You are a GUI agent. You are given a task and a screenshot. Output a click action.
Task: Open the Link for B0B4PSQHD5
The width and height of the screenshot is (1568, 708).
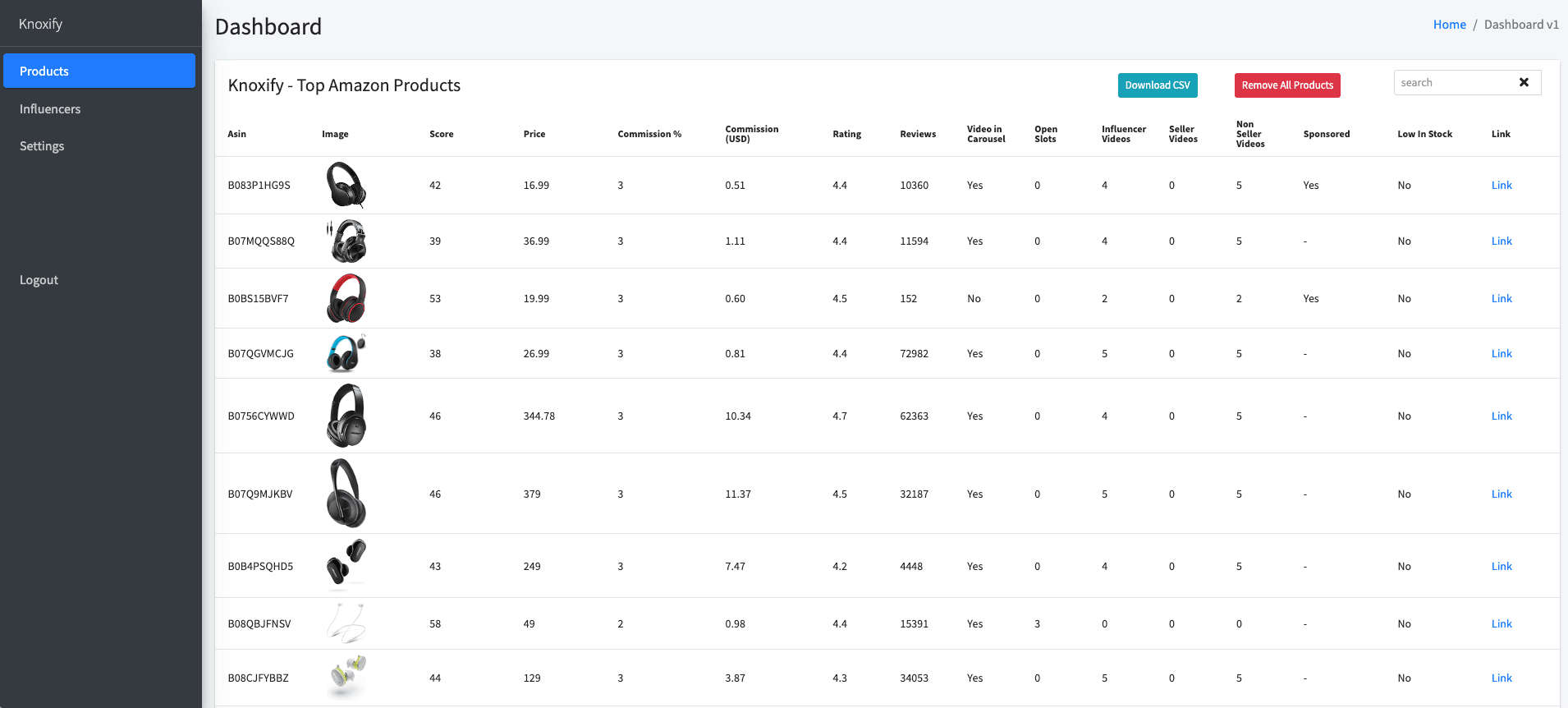[x=1502, y=566]
